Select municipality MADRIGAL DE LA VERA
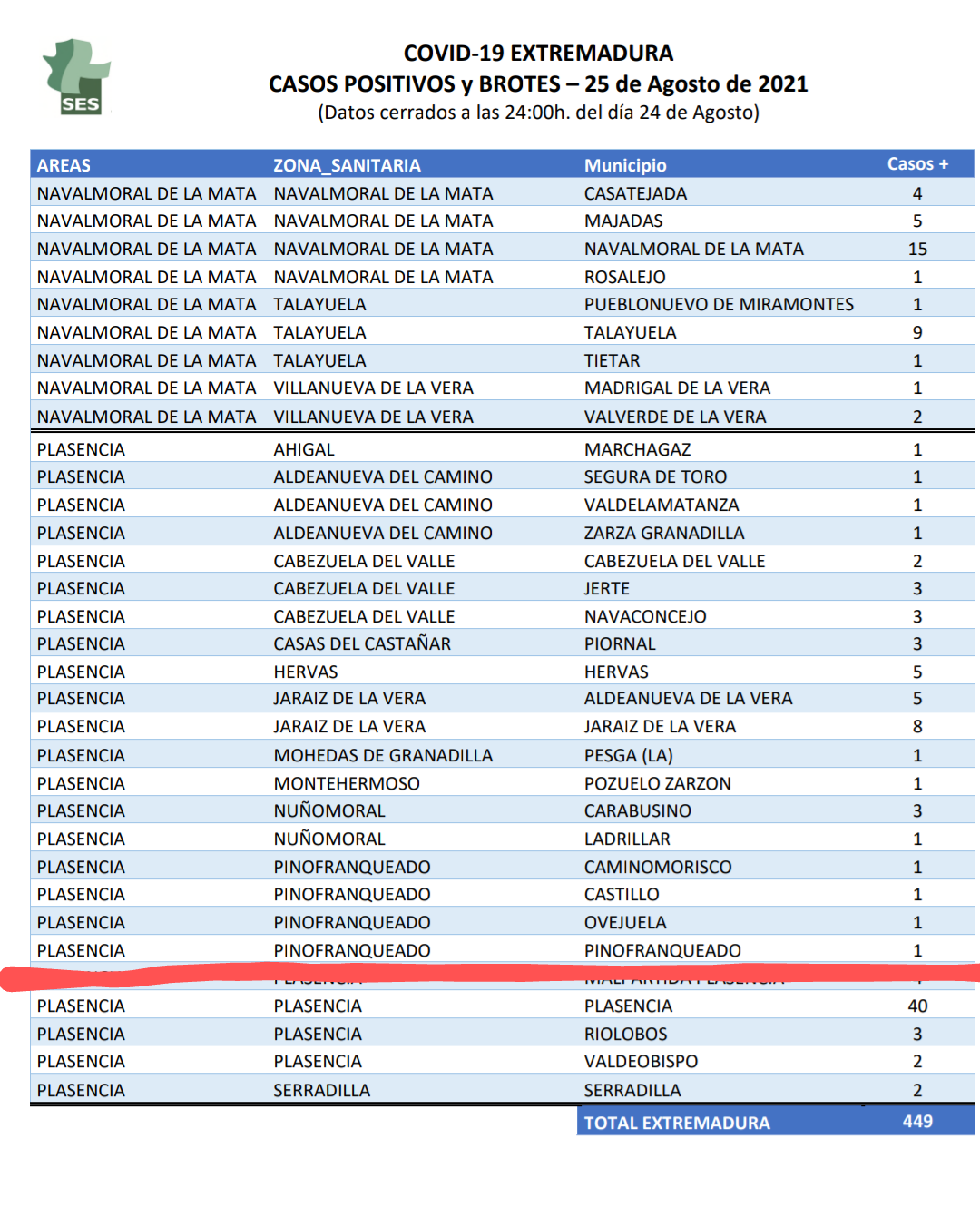The image size is (980, 1217). (x=677, y=388)
